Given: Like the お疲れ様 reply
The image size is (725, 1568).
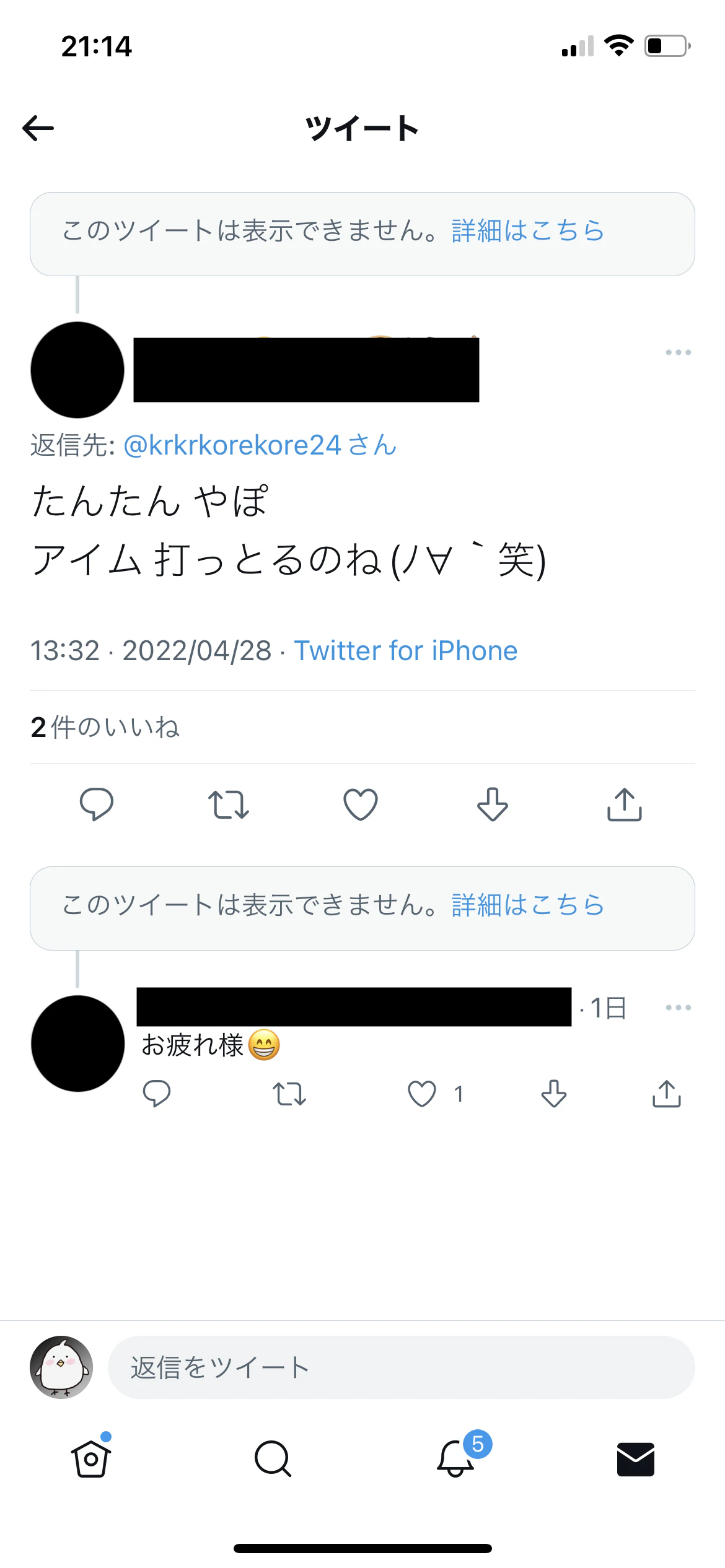Looking at the screenshot, I should point(423,1095).
